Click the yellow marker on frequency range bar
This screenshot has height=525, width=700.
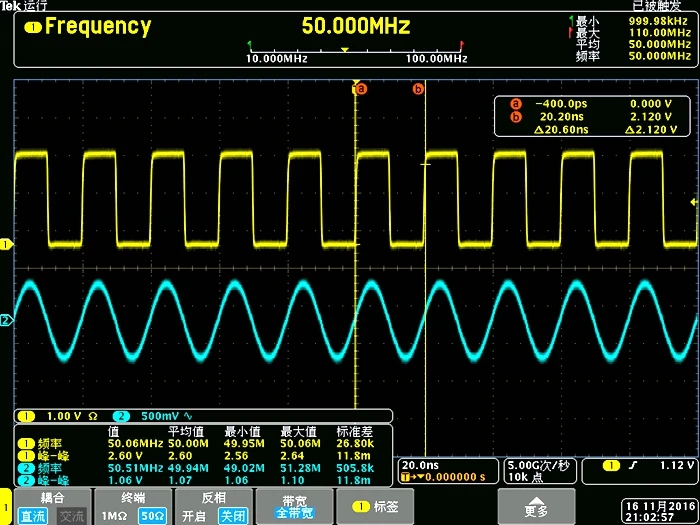[x=345, y=50]
